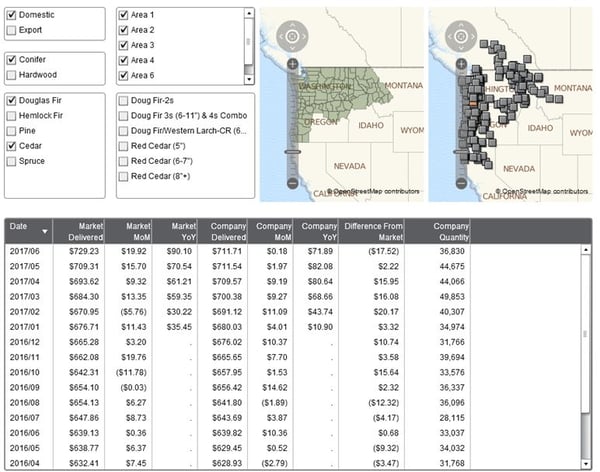
Task: Click Area list scroll up arrow
Action: [249, 13]
